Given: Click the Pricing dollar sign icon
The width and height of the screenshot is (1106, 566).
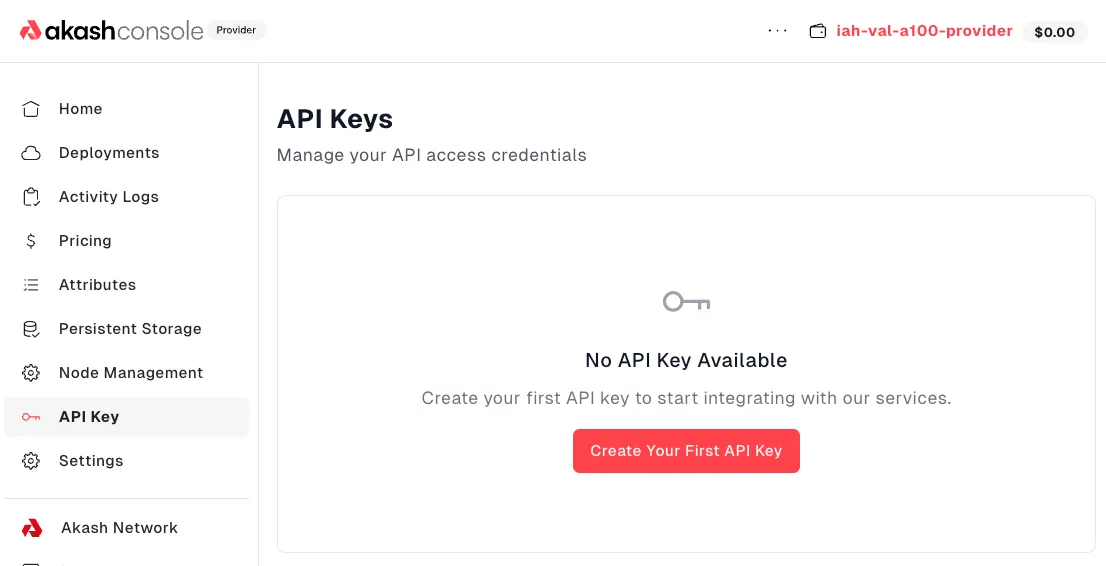Looking at the screenshot, I should pos(31,241).
